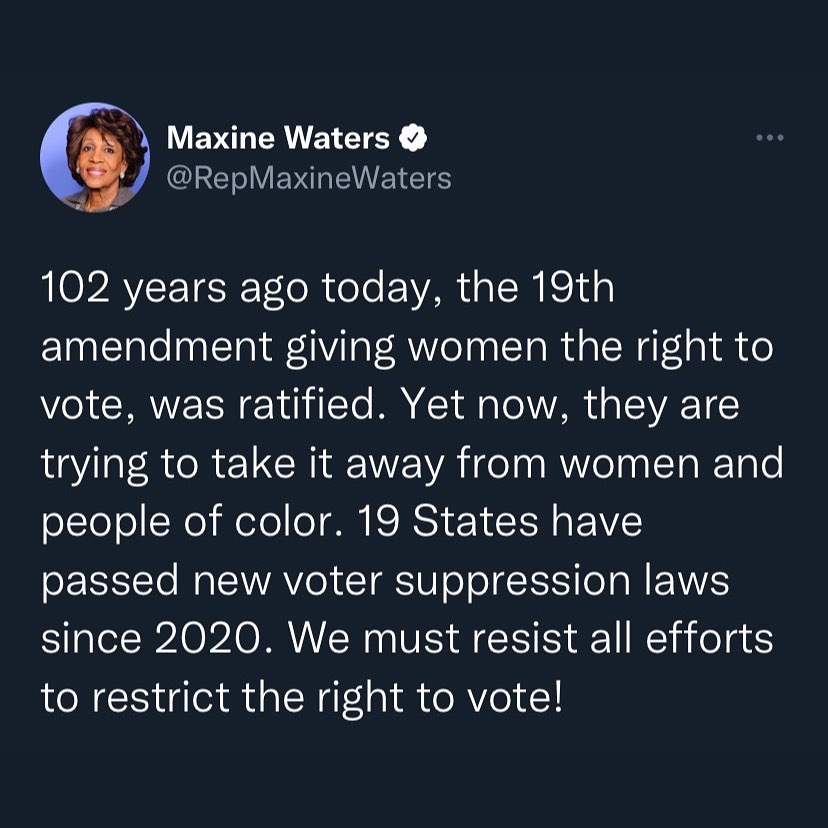Click the blue verified badge icon

tap(412, 137)
